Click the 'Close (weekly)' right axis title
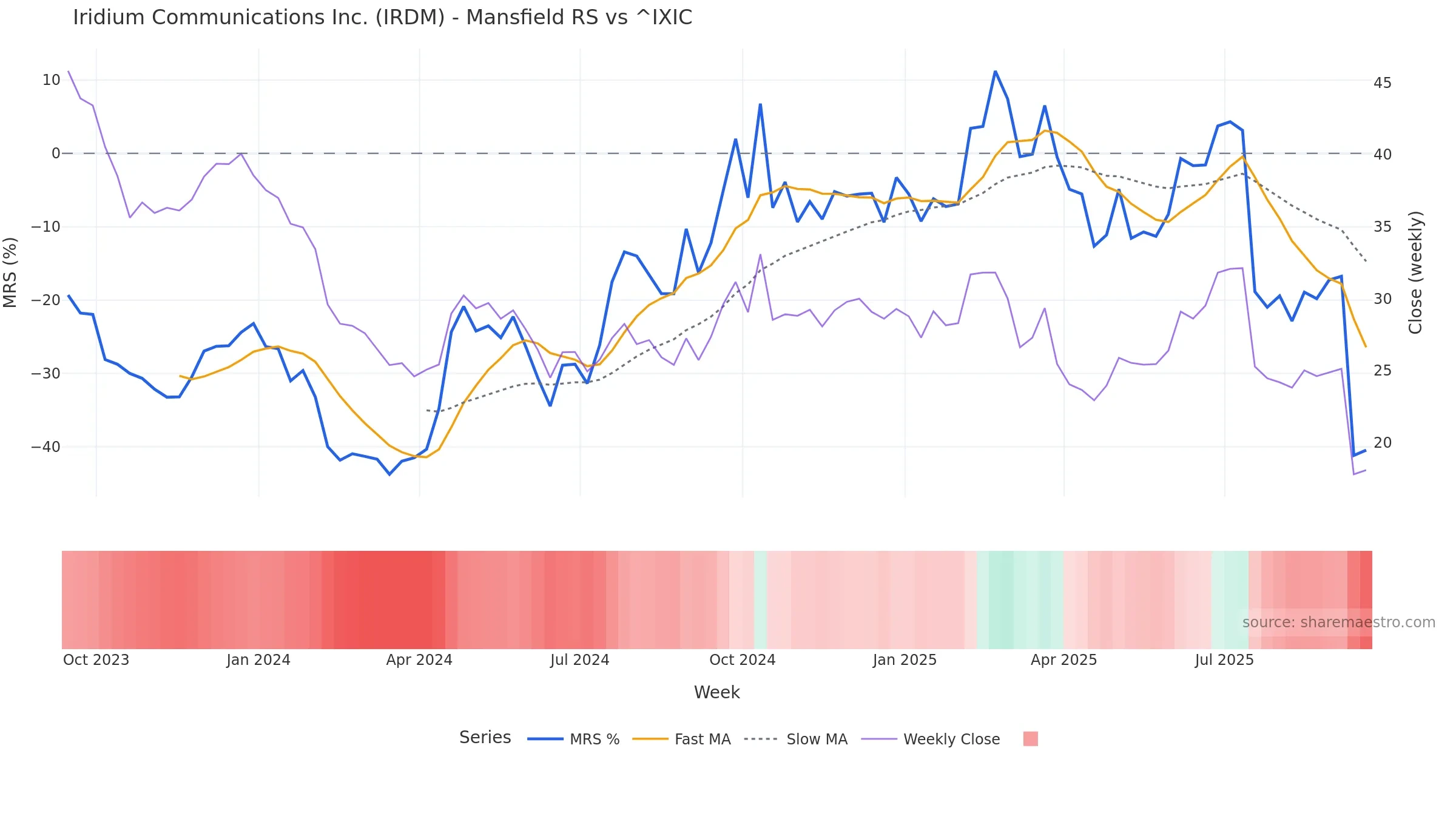 tap(1415, 272)
